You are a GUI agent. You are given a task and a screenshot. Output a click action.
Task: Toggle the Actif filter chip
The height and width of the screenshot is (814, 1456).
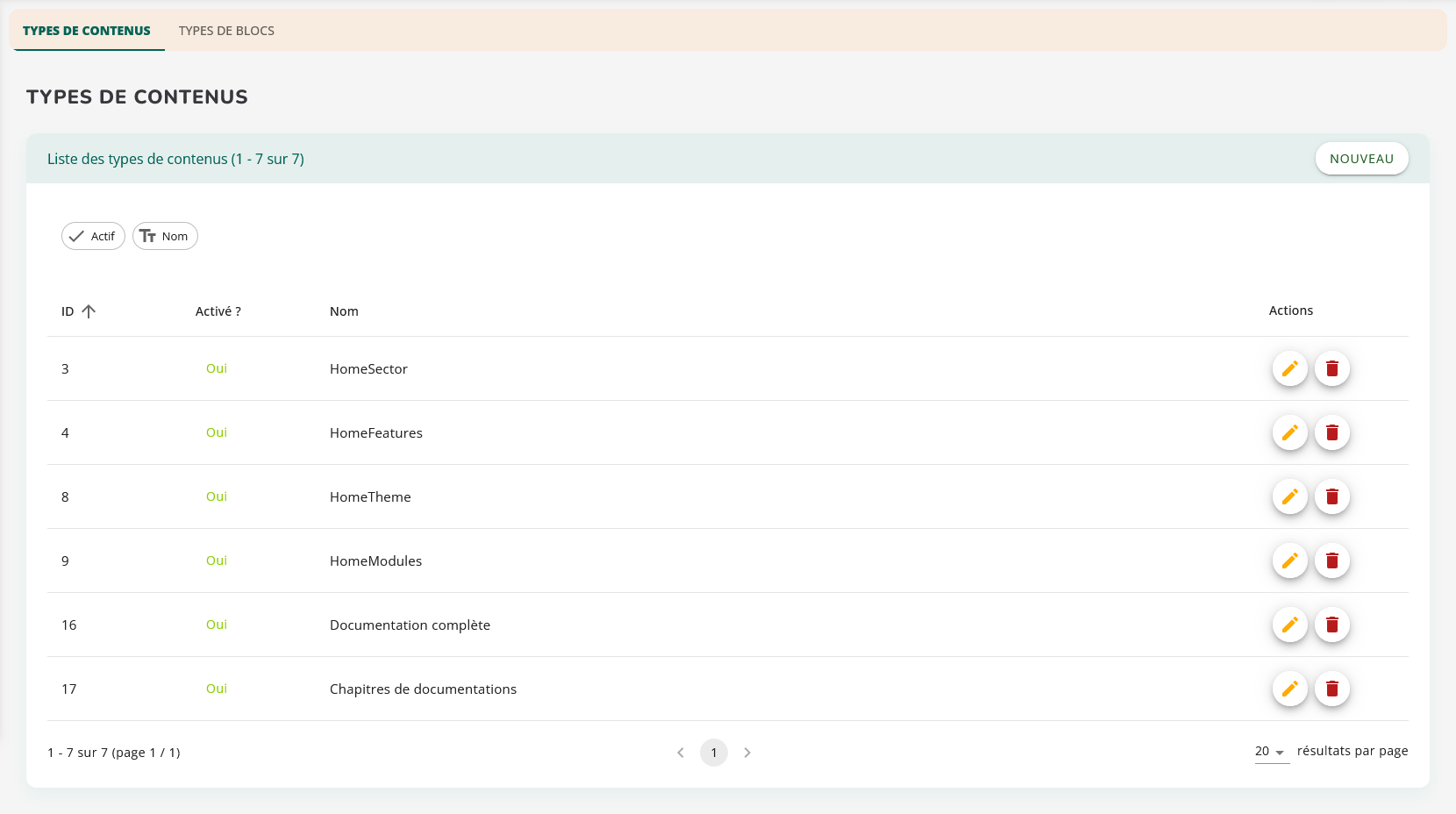(x=93, y=236)
